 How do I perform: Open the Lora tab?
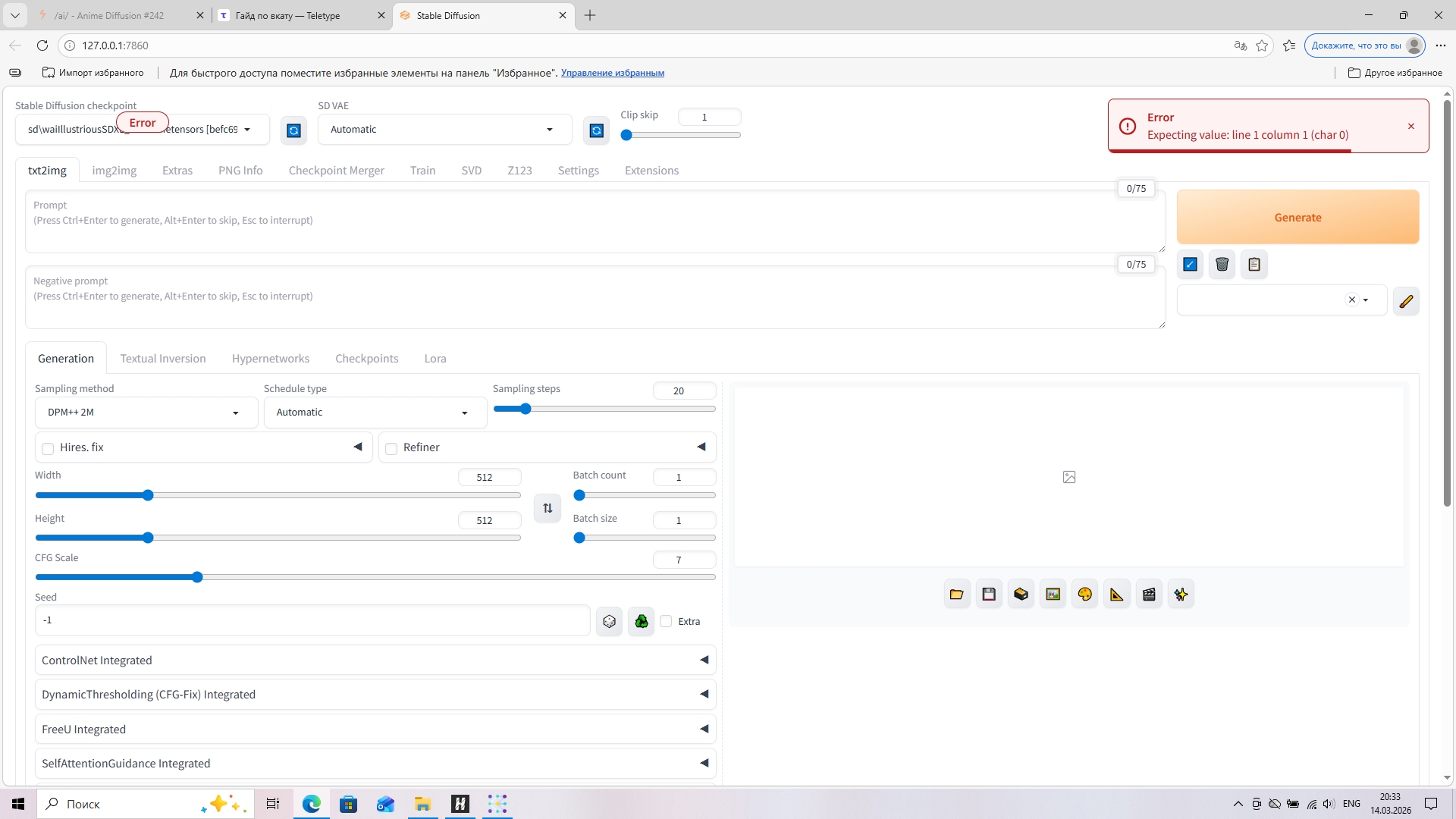click(x=435, y=359)
